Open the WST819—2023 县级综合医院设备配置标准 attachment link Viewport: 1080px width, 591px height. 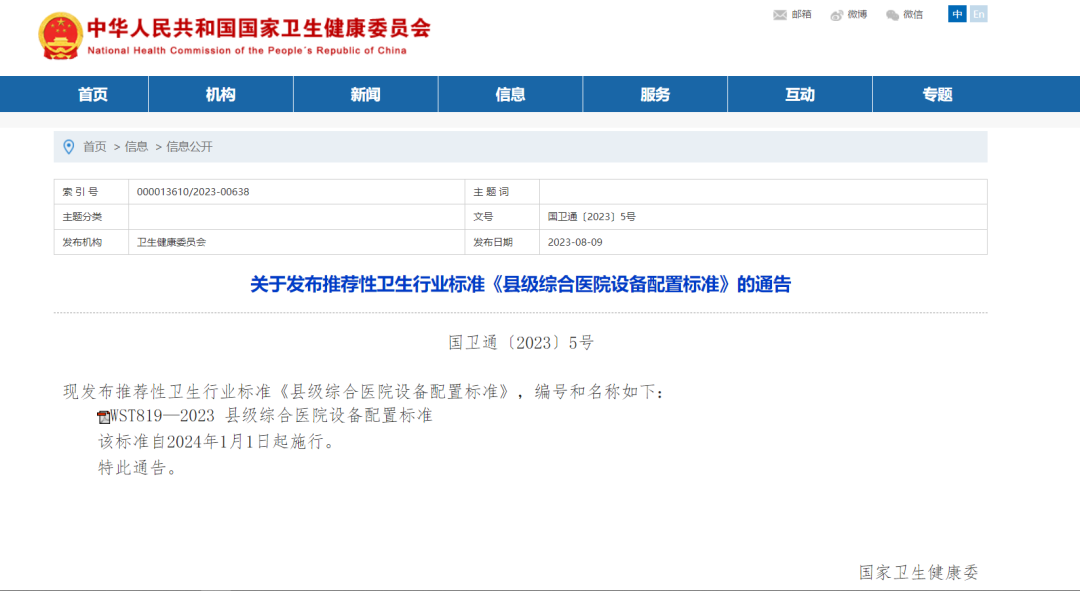pyautogui.click(x=272, y=416)
